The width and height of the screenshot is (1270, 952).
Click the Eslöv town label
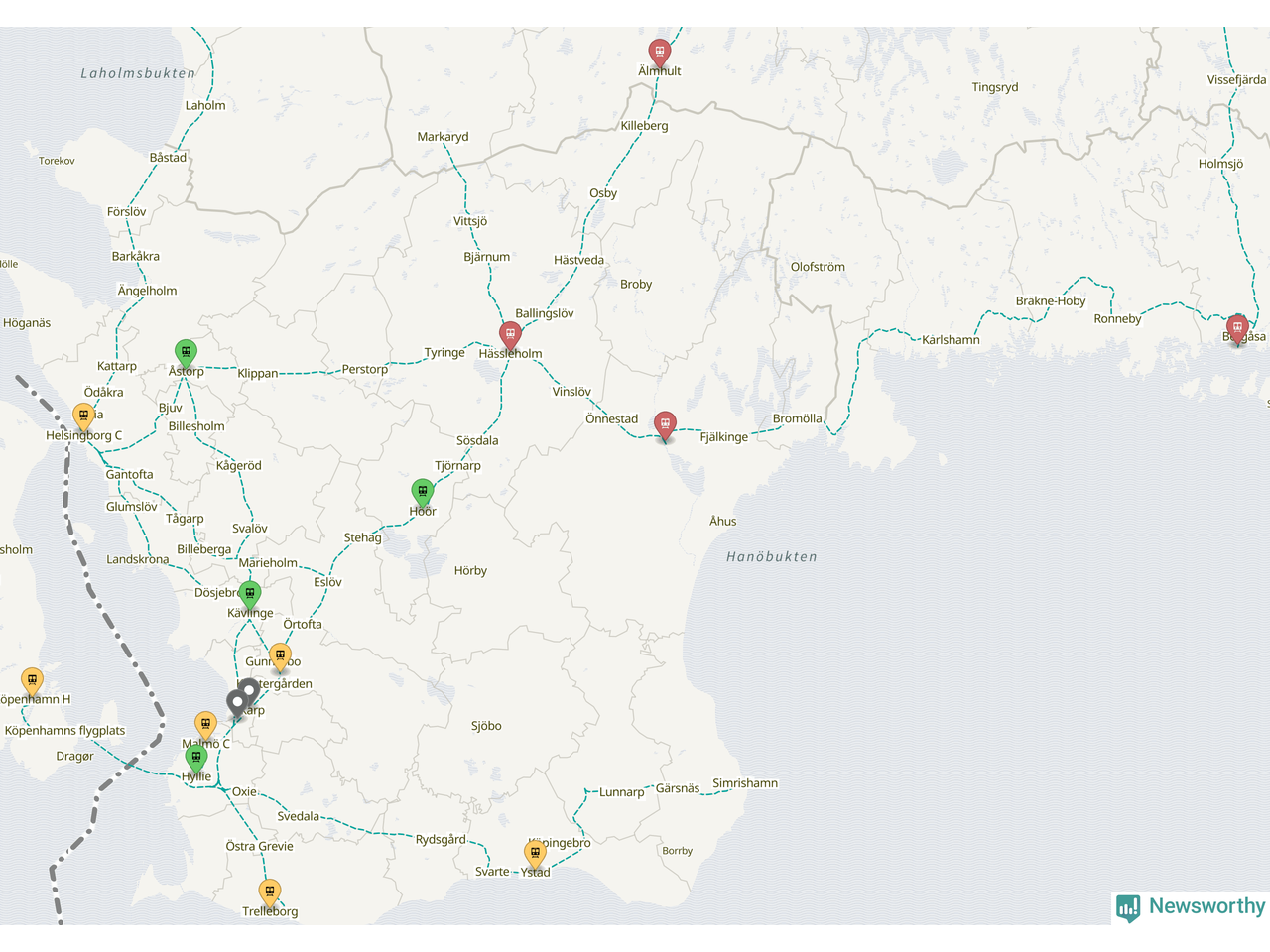click(x=327, y=582)
